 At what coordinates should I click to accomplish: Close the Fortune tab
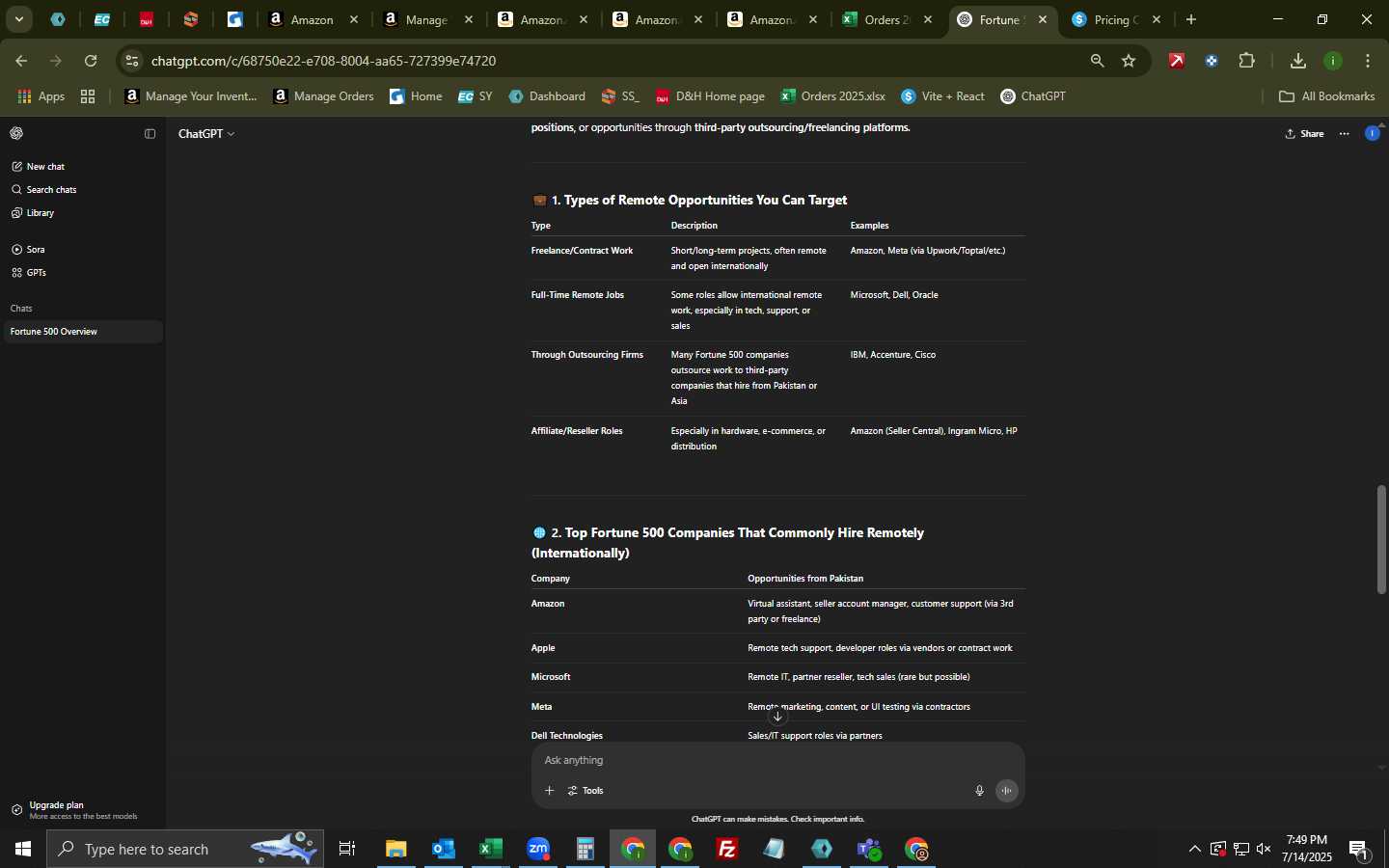click(x=1043, y=19)
